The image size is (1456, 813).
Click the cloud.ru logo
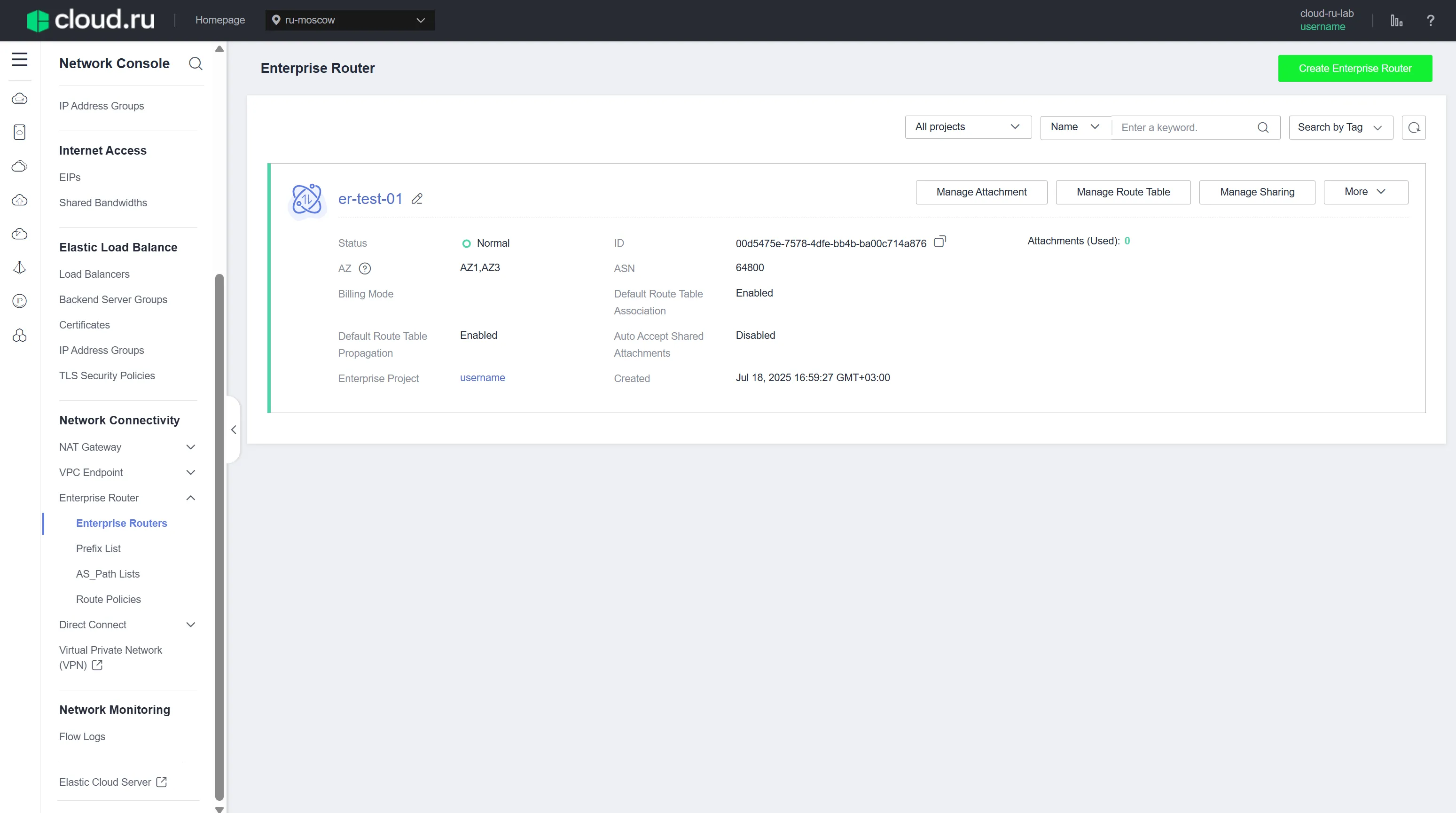pos(91,20)
